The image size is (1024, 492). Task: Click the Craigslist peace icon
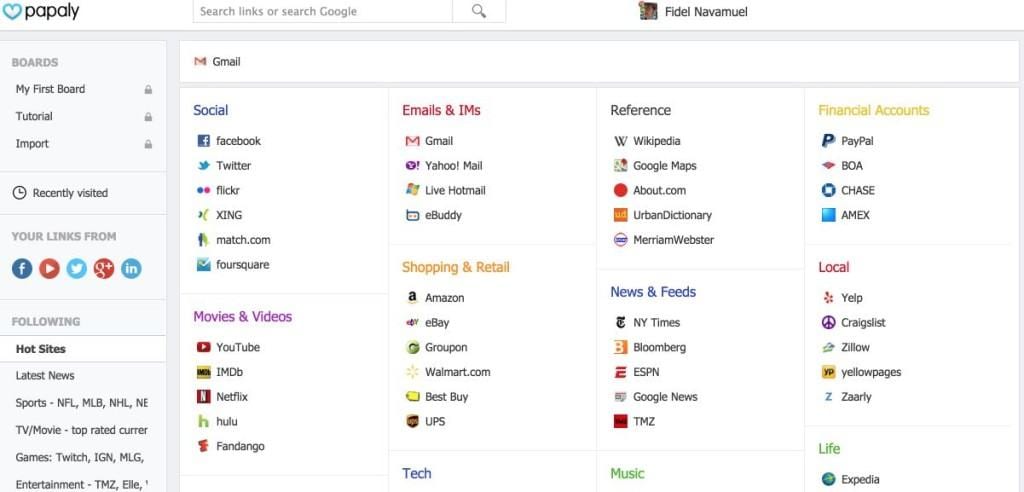(829, 322)
